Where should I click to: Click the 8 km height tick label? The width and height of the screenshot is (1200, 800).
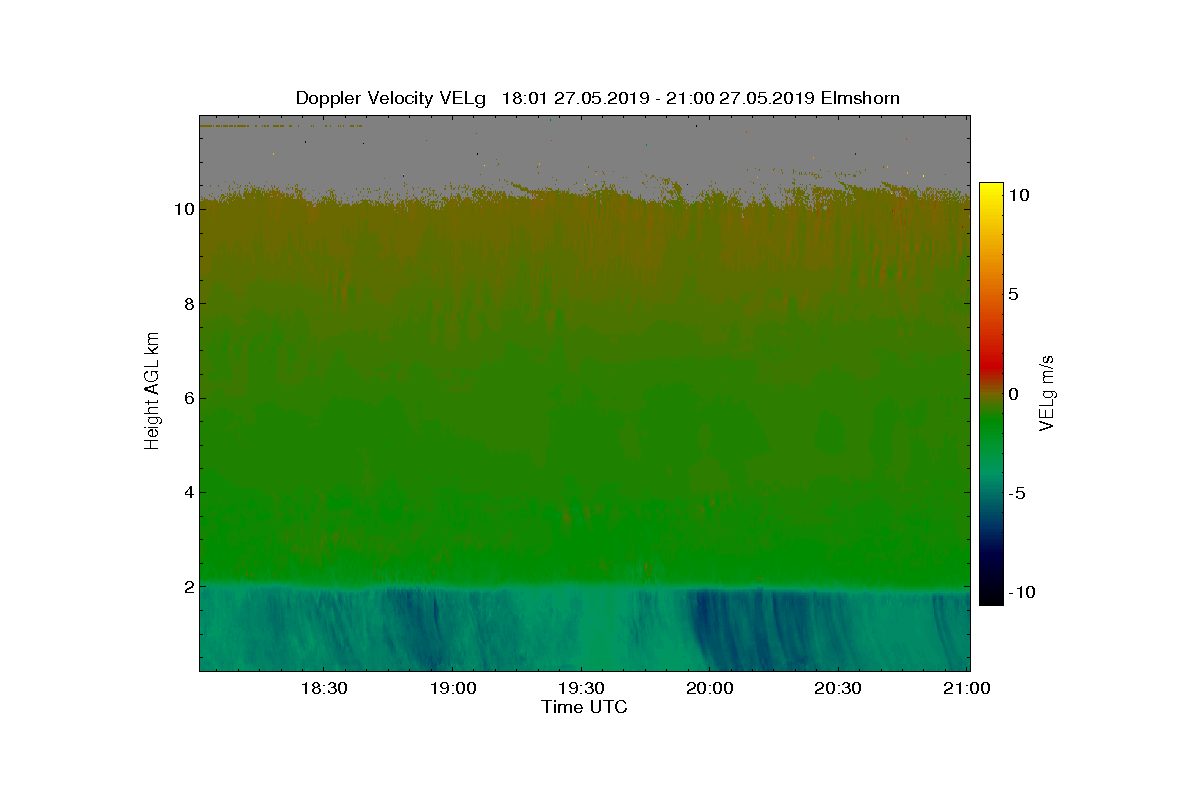coord(186,304)
